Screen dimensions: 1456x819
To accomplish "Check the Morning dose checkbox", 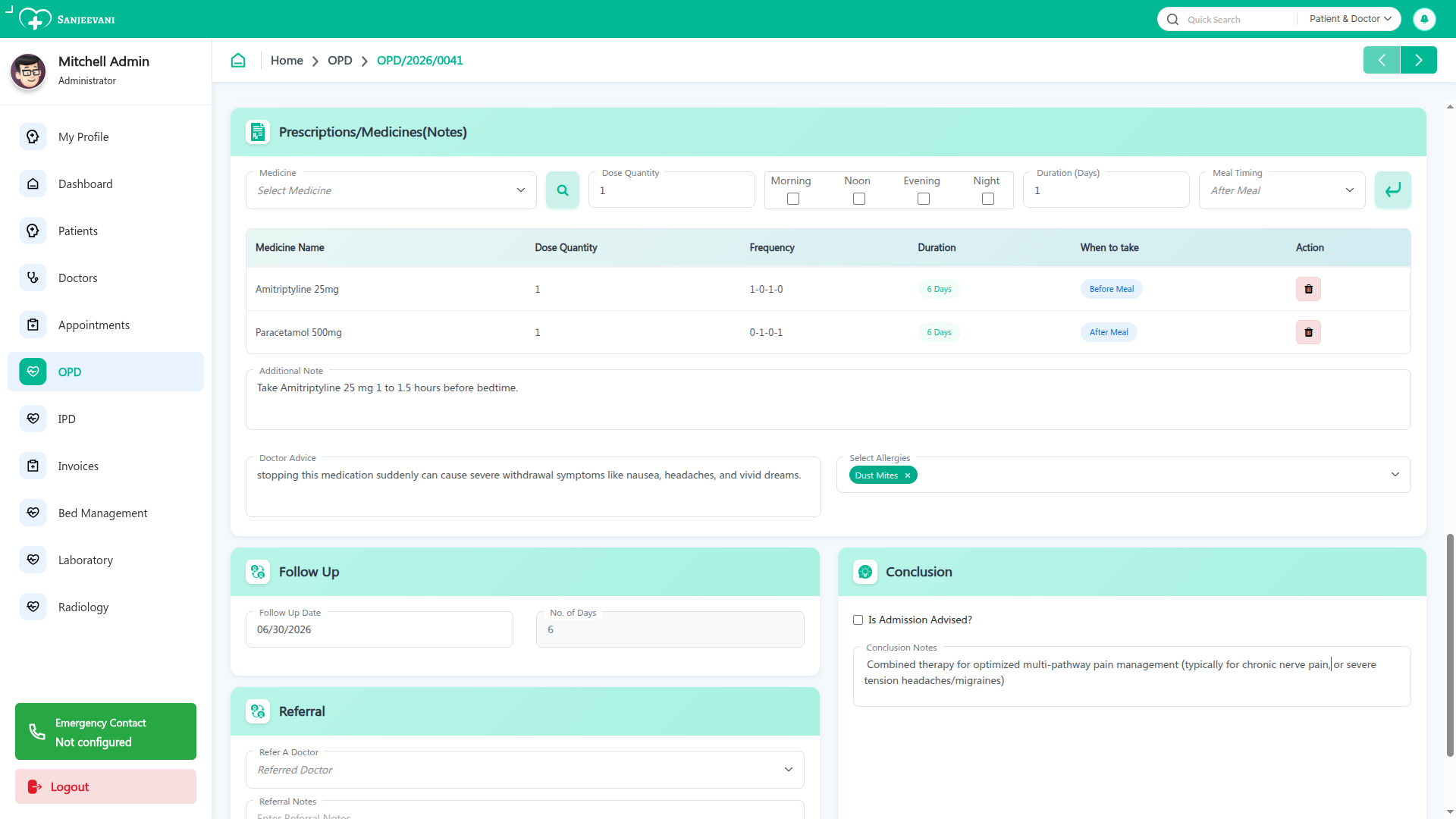I will pyautogui.click(x=793, y=199).
